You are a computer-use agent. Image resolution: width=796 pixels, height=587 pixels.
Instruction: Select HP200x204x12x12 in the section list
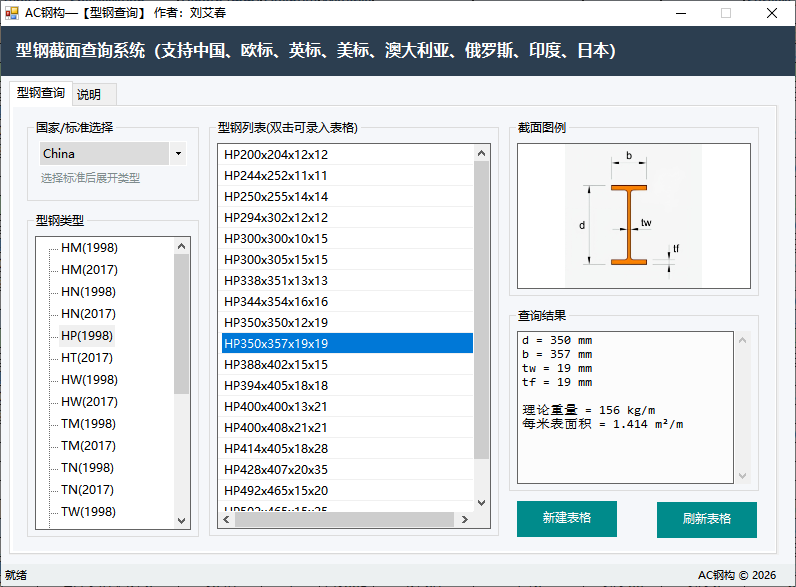[347, 154]
